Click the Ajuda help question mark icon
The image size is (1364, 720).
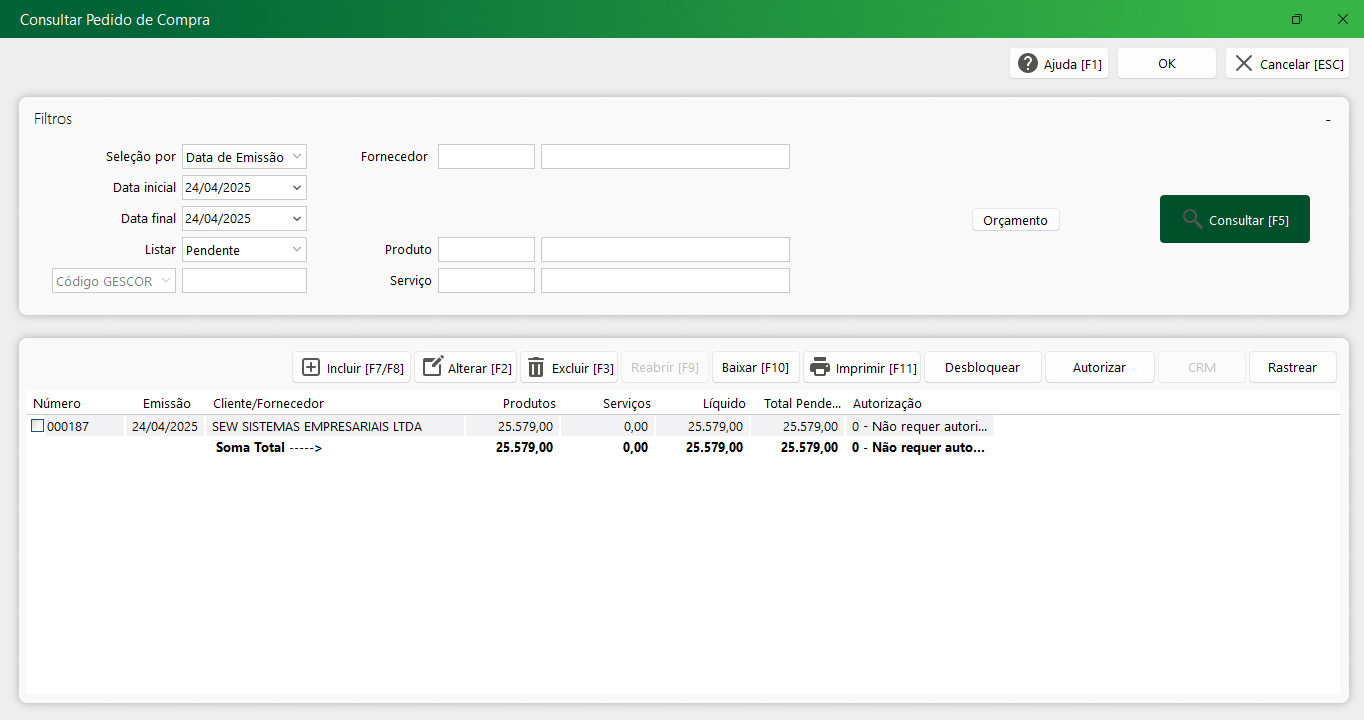click(1028, 64)
